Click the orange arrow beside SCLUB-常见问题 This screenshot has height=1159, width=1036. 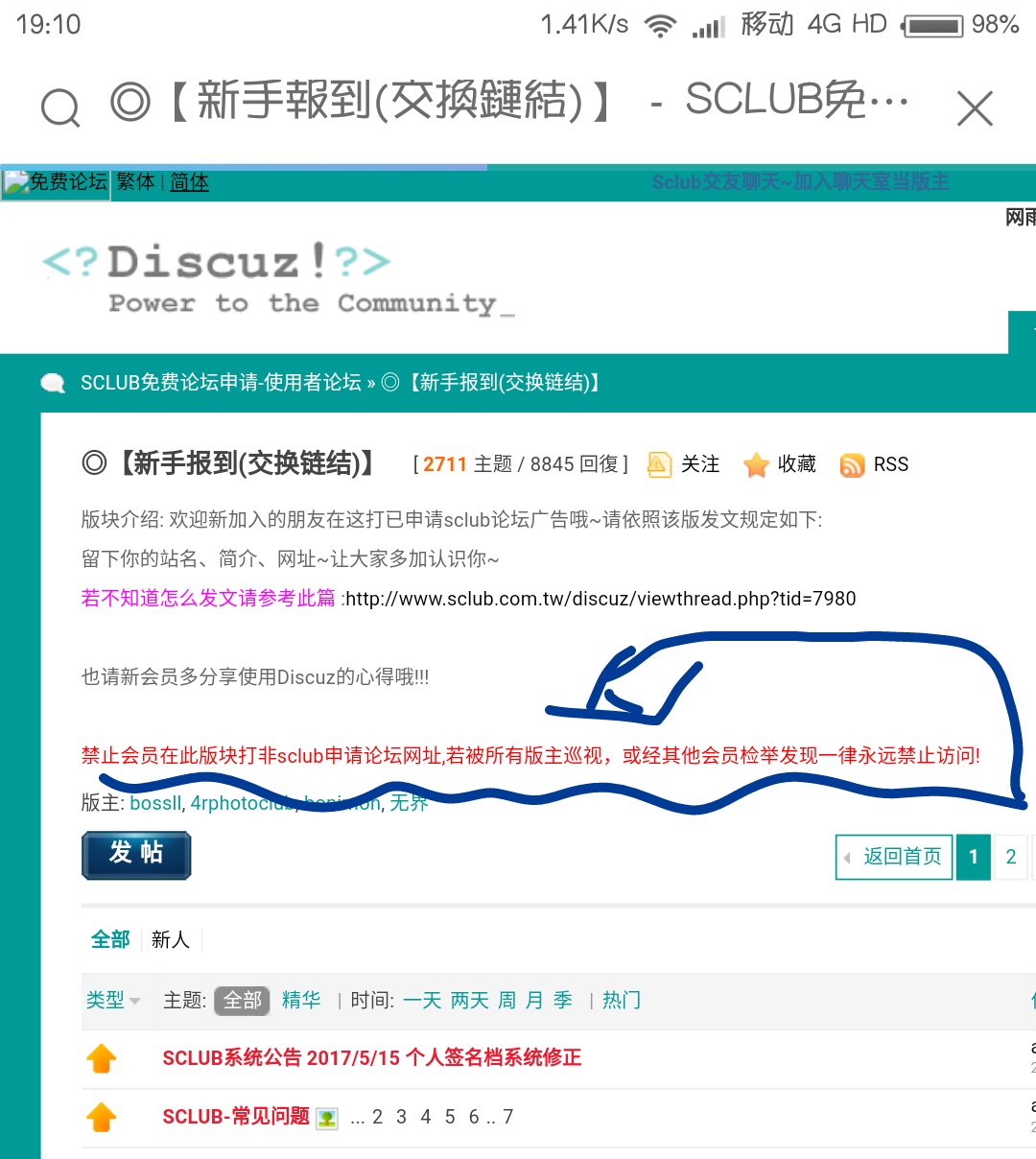(102, 1118)
